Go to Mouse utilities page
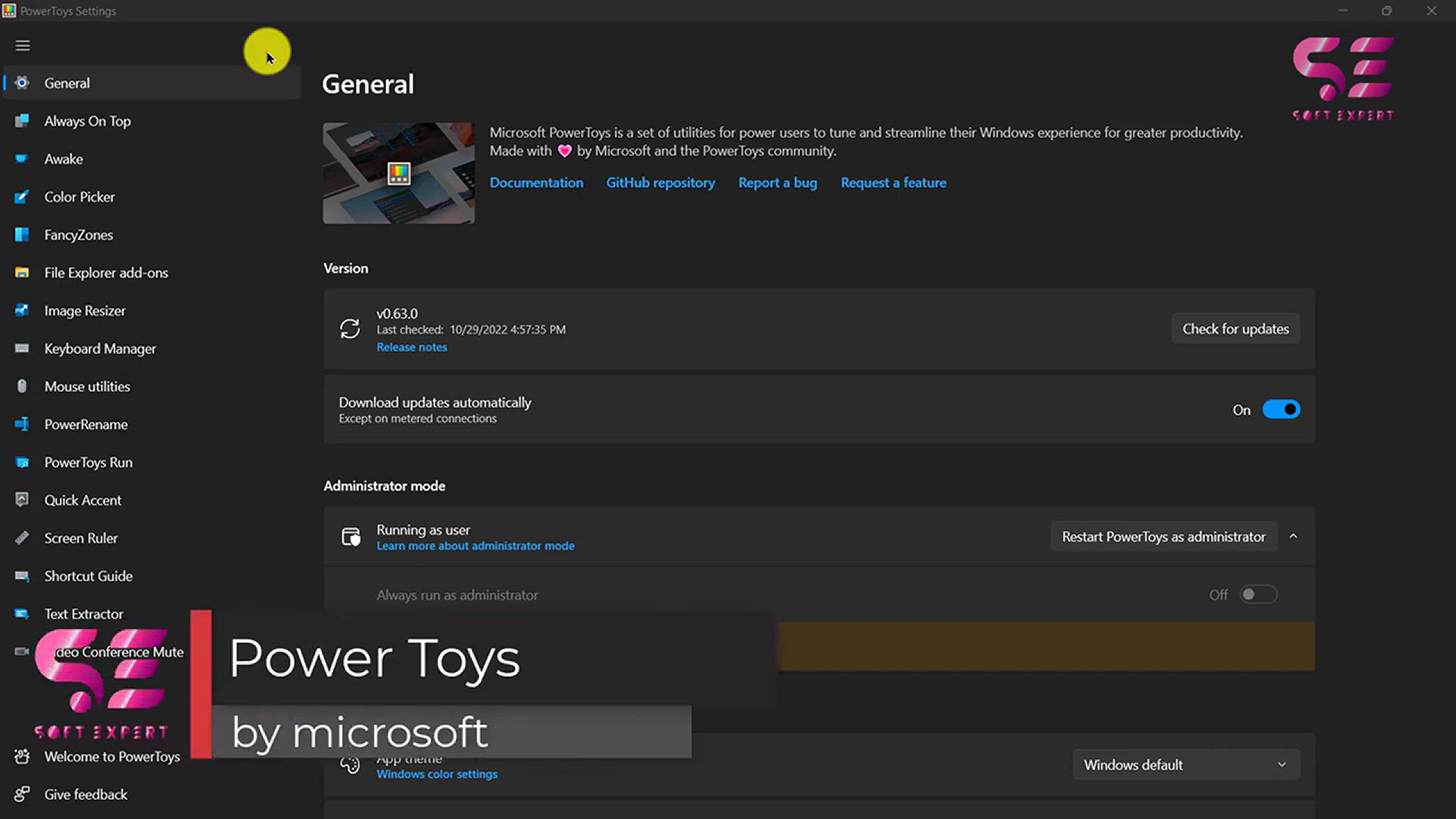Screen dimensions: 1456x819 pyautogui.click(x=152, y=386)
